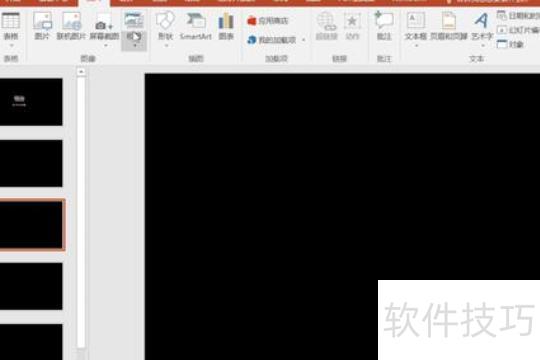This screenshot has height=360, width=540.
Task: Click the 相册 photo album icon
Action: (134, 21)
